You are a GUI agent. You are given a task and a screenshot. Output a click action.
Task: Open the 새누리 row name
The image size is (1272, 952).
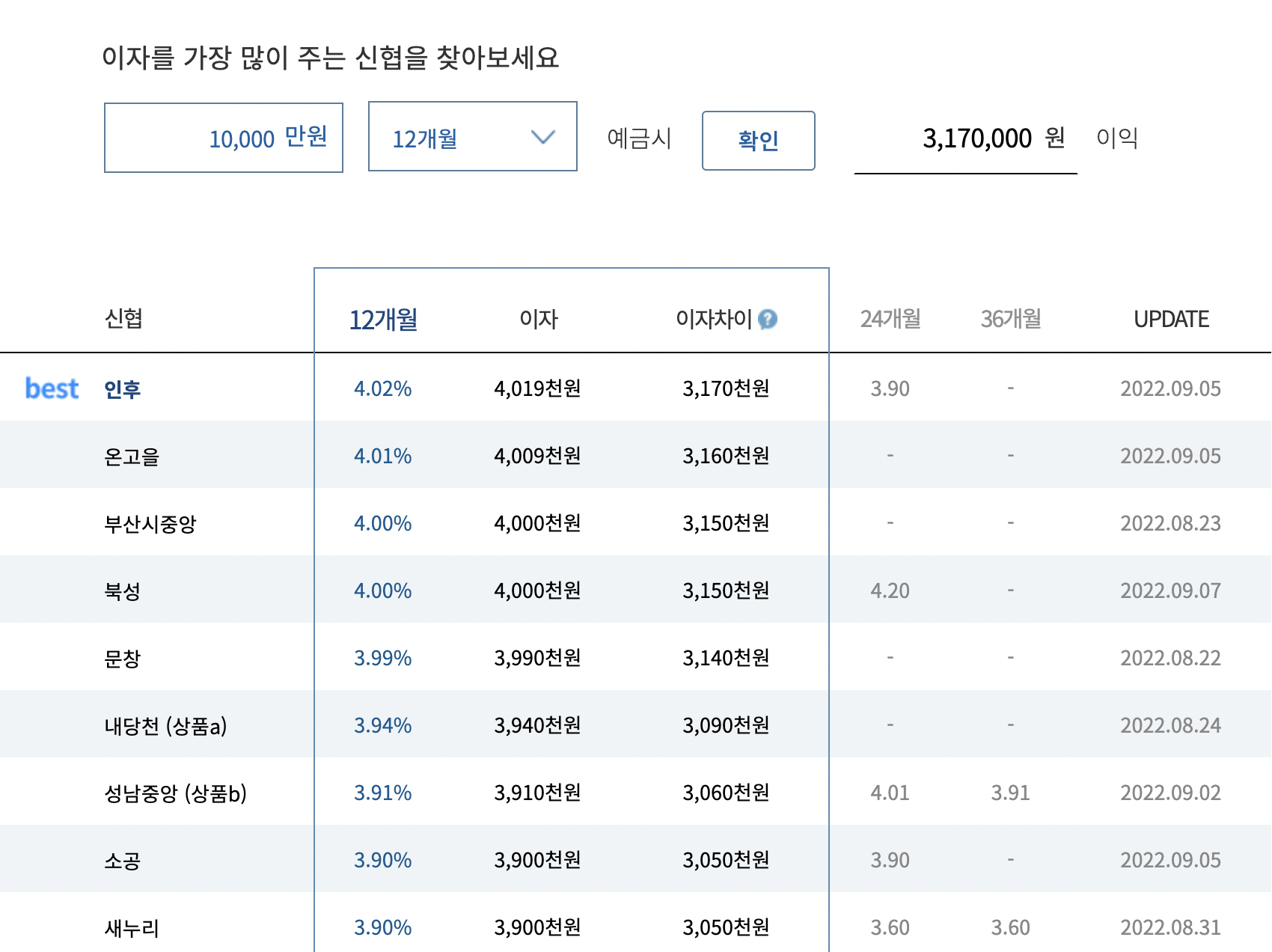132,928
